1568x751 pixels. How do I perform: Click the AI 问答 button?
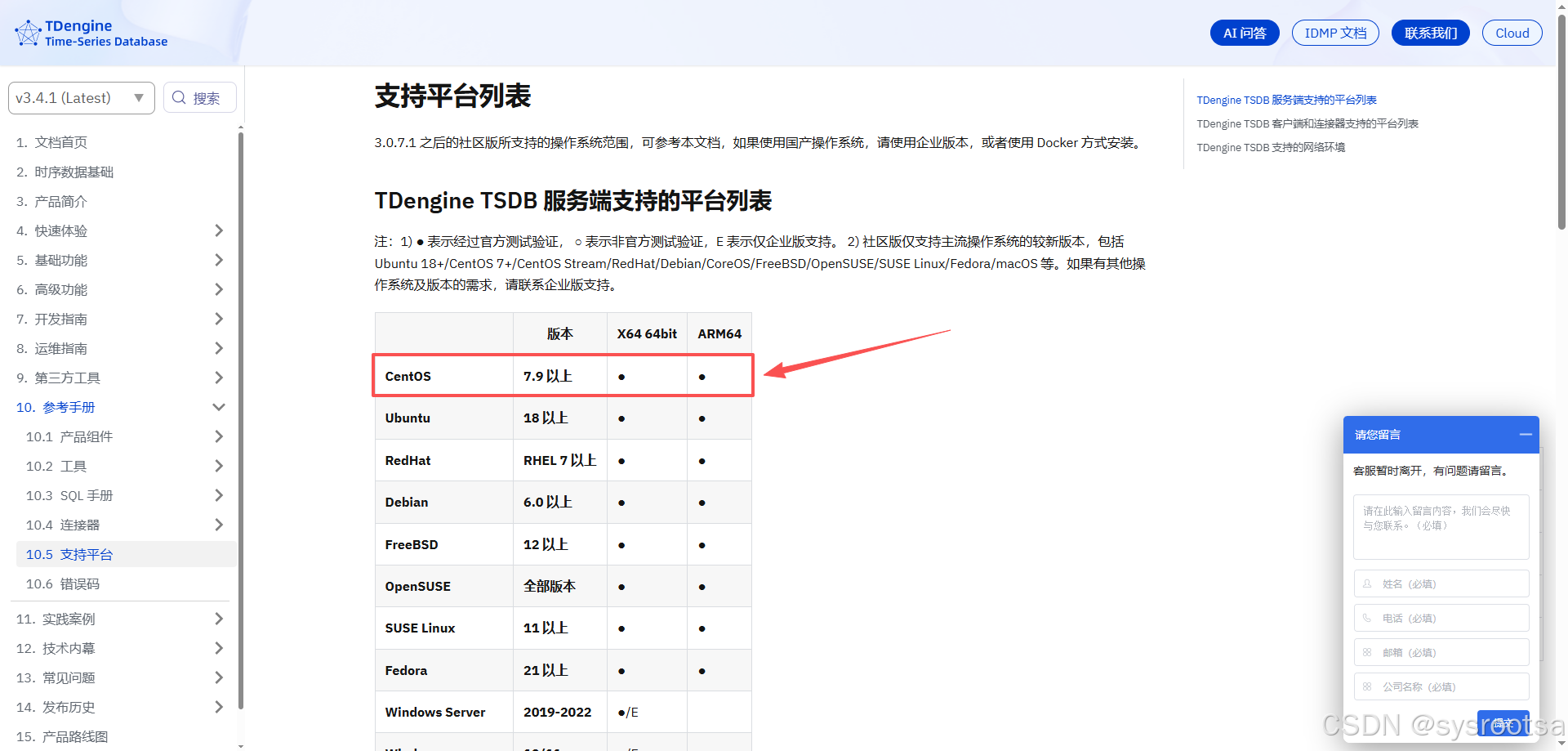[1245, 33]
